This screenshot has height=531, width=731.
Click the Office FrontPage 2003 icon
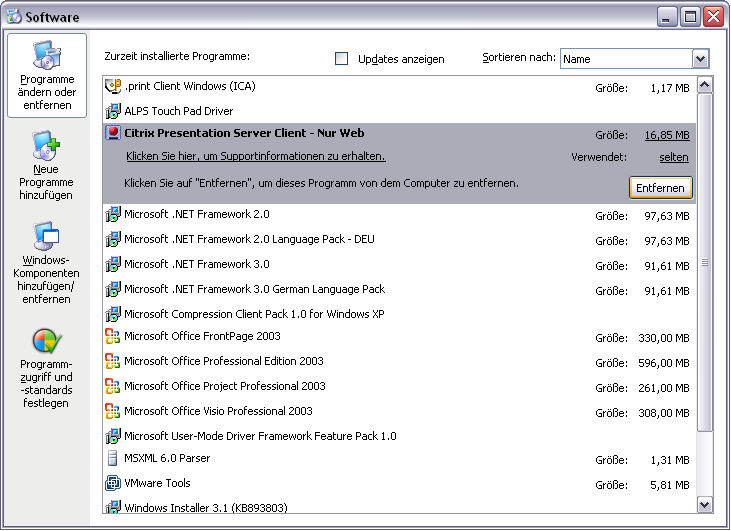click(113, 336)
